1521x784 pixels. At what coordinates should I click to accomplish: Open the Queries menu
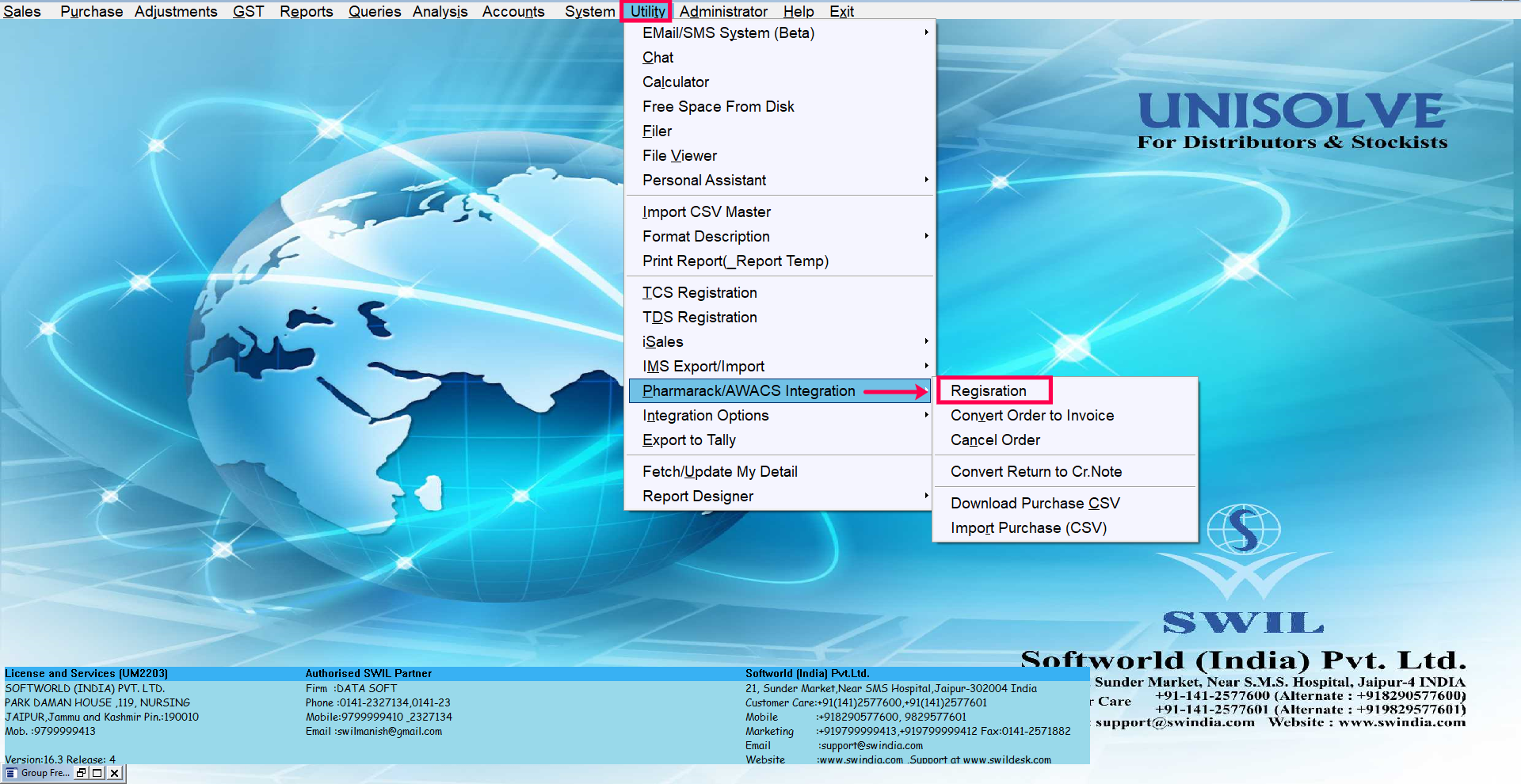click(x=375, y=11)
